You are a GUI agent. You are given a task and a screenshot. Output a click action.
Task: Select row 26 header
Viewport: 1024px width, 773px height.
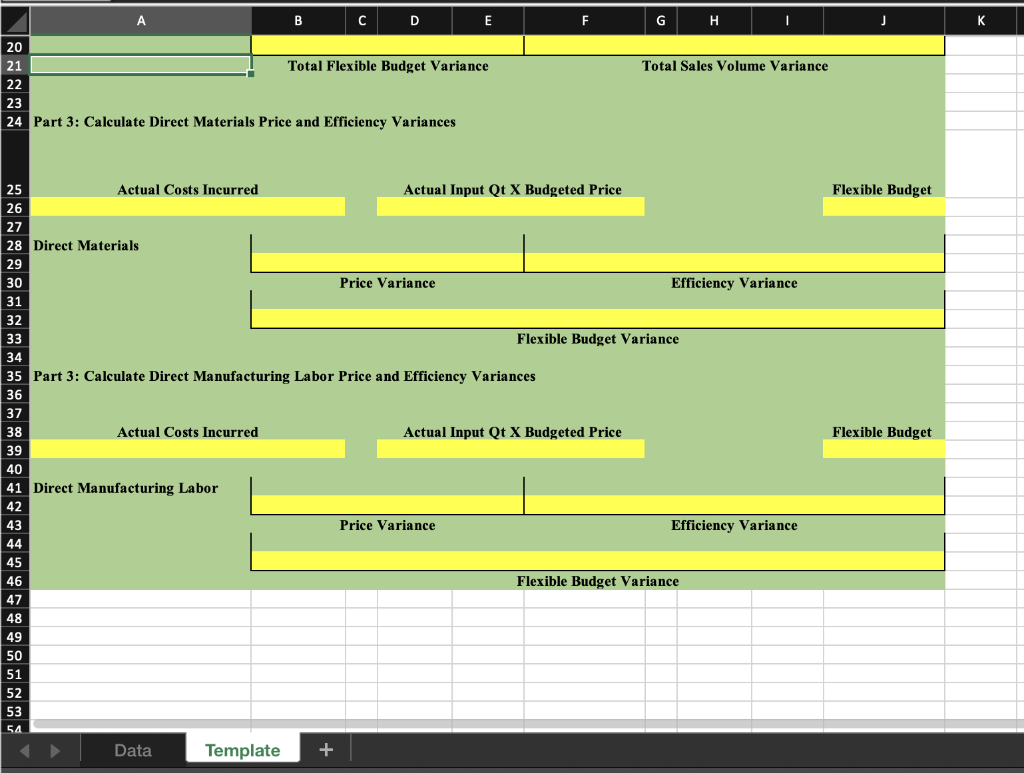pyautogui.click(x=14, y=208)
